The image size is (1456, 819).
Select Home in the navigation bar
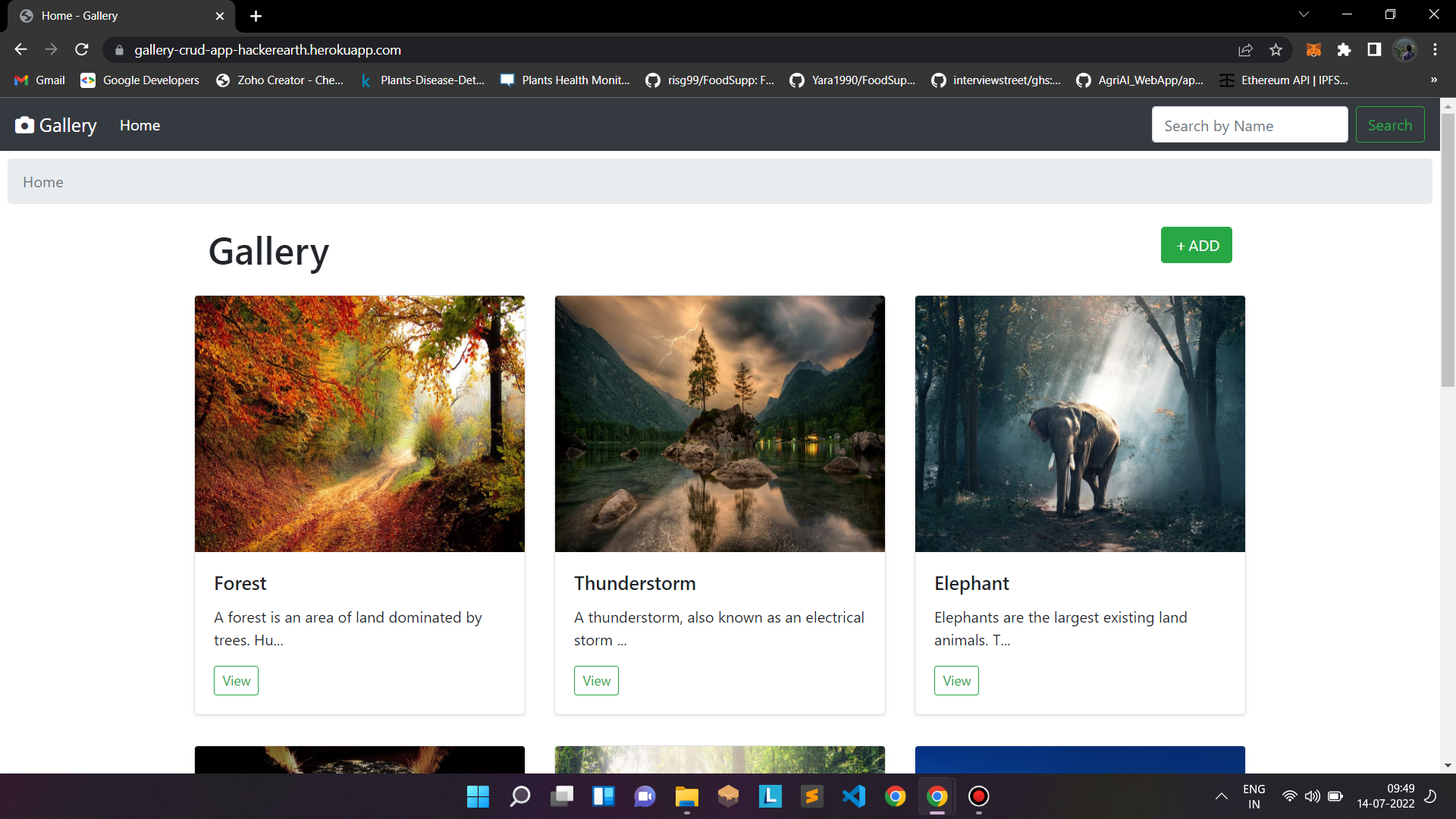[x=140, y=124]
